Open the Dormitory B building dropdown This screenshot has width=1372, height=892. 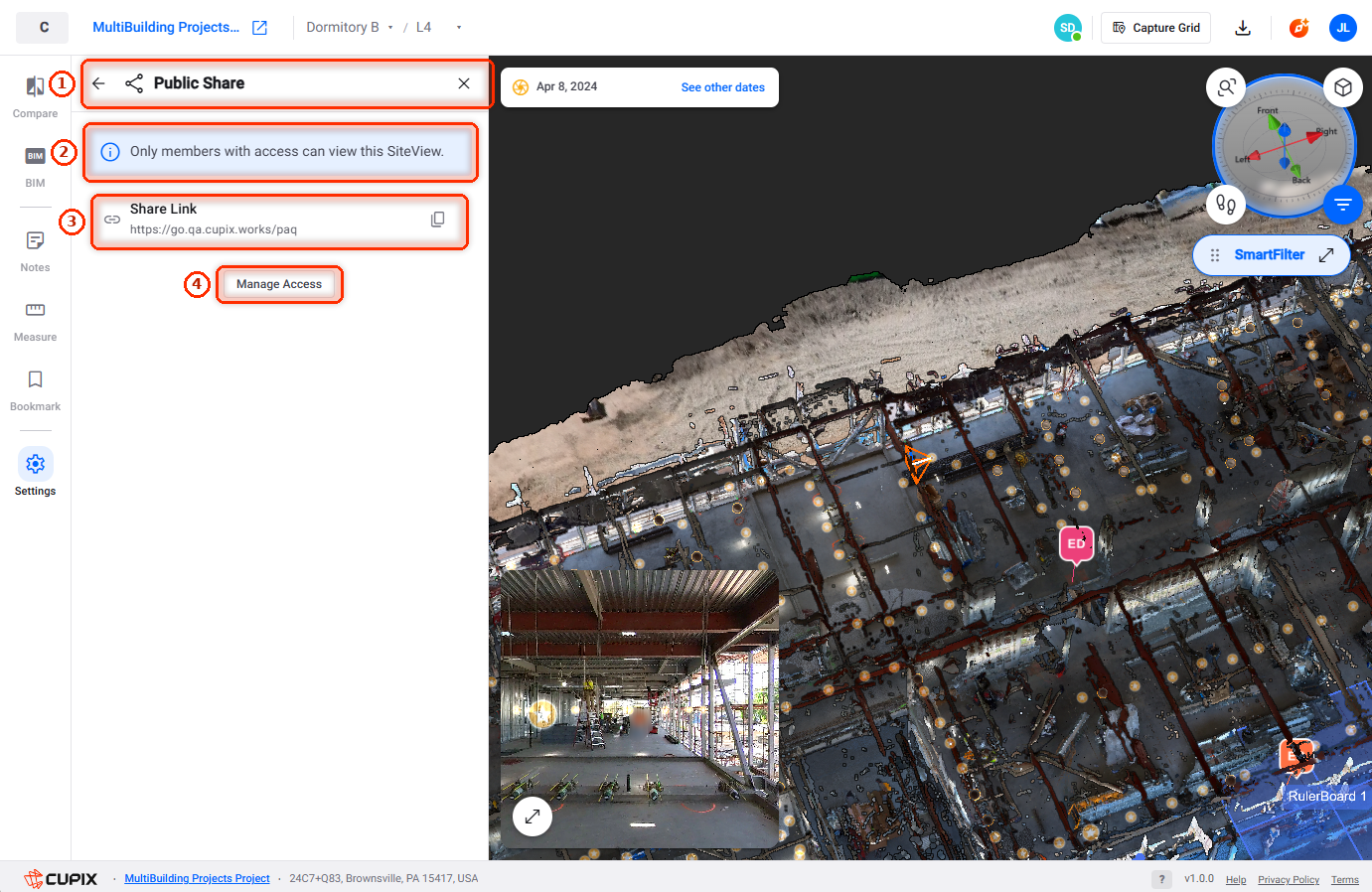(350, 28)
